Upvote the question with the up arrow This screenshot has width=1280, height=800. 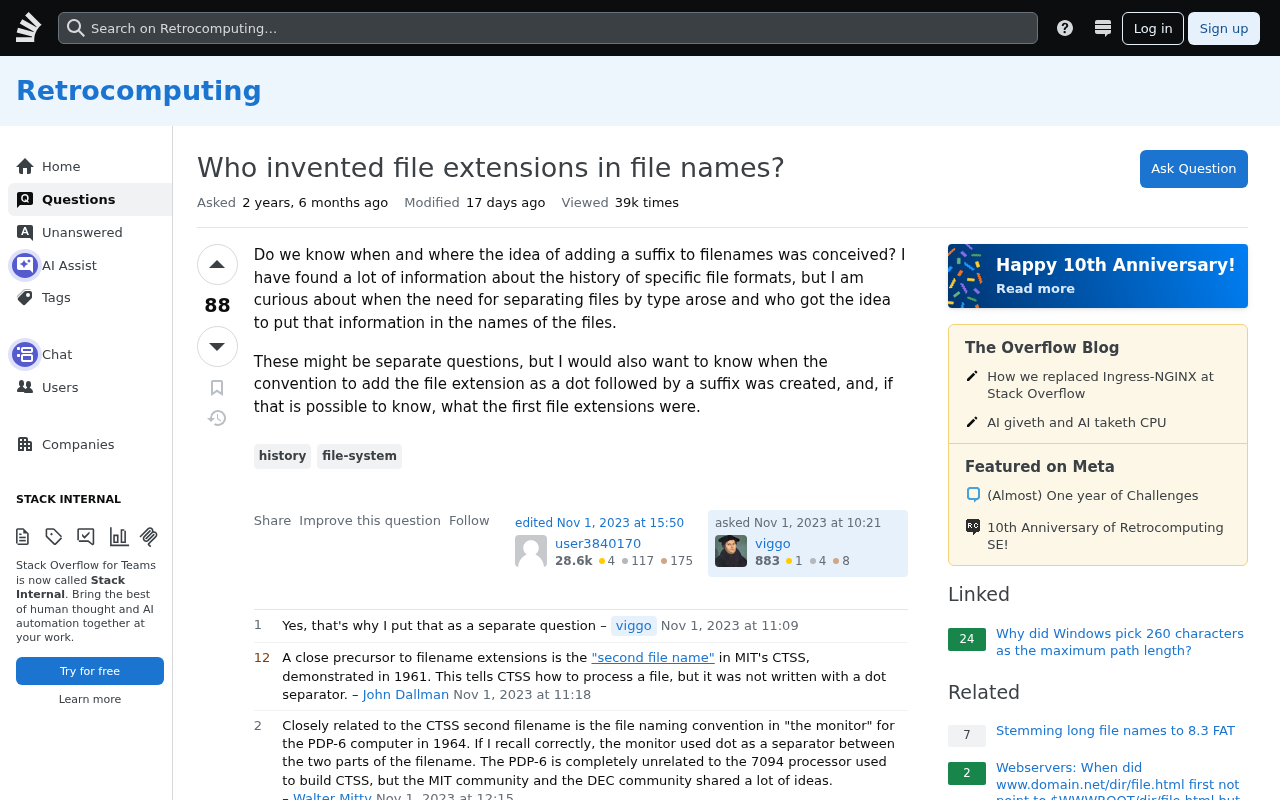click(217, 265)
